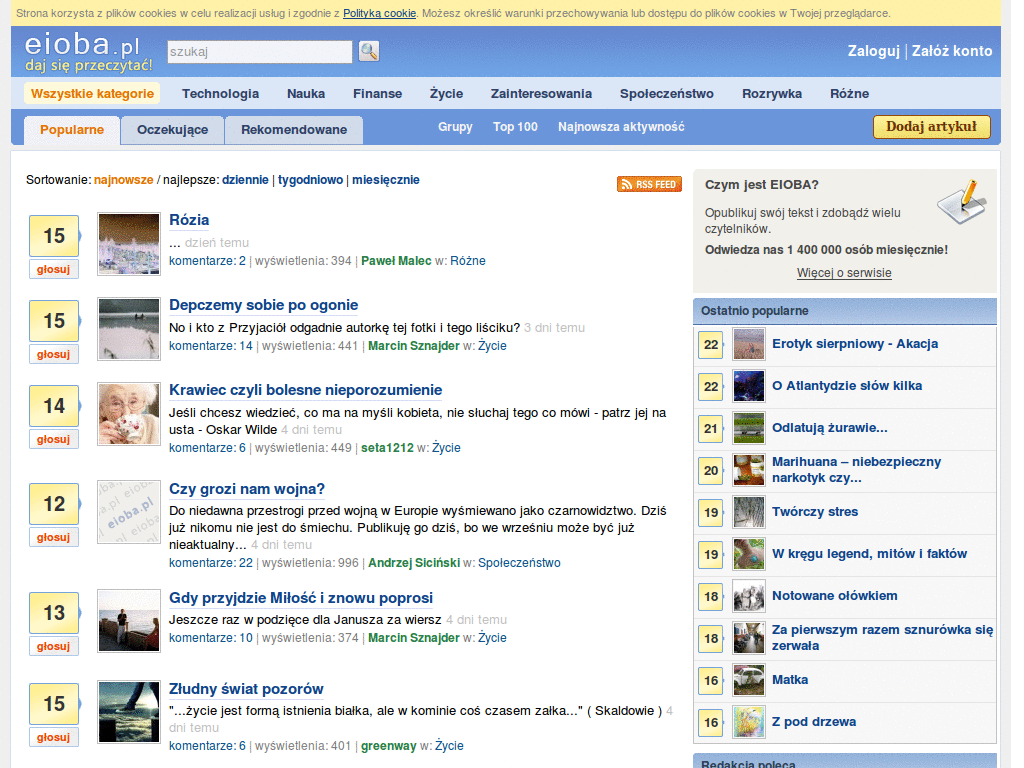Vote głosuj for Krawiec czyli bolesne nieporozumienie
1024x768 pixels.
coord(54,439)
